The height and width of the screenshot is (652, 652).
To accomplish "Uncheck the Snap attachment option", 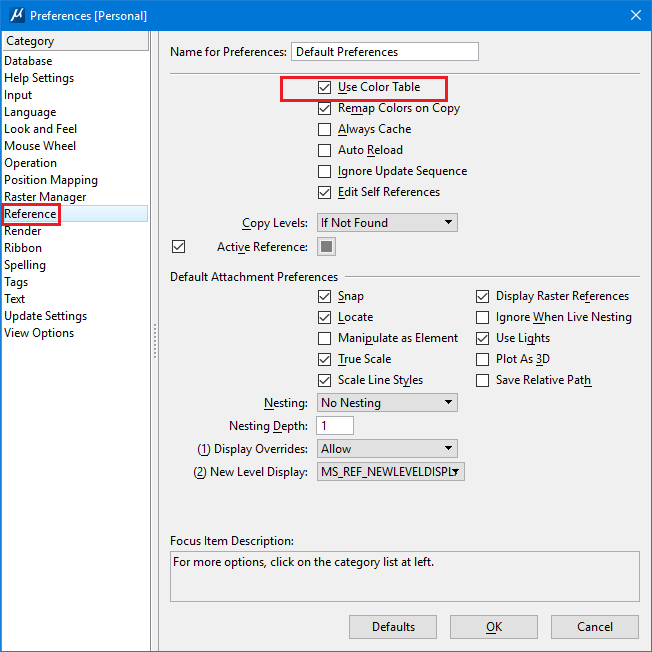I will click(324, 296).
